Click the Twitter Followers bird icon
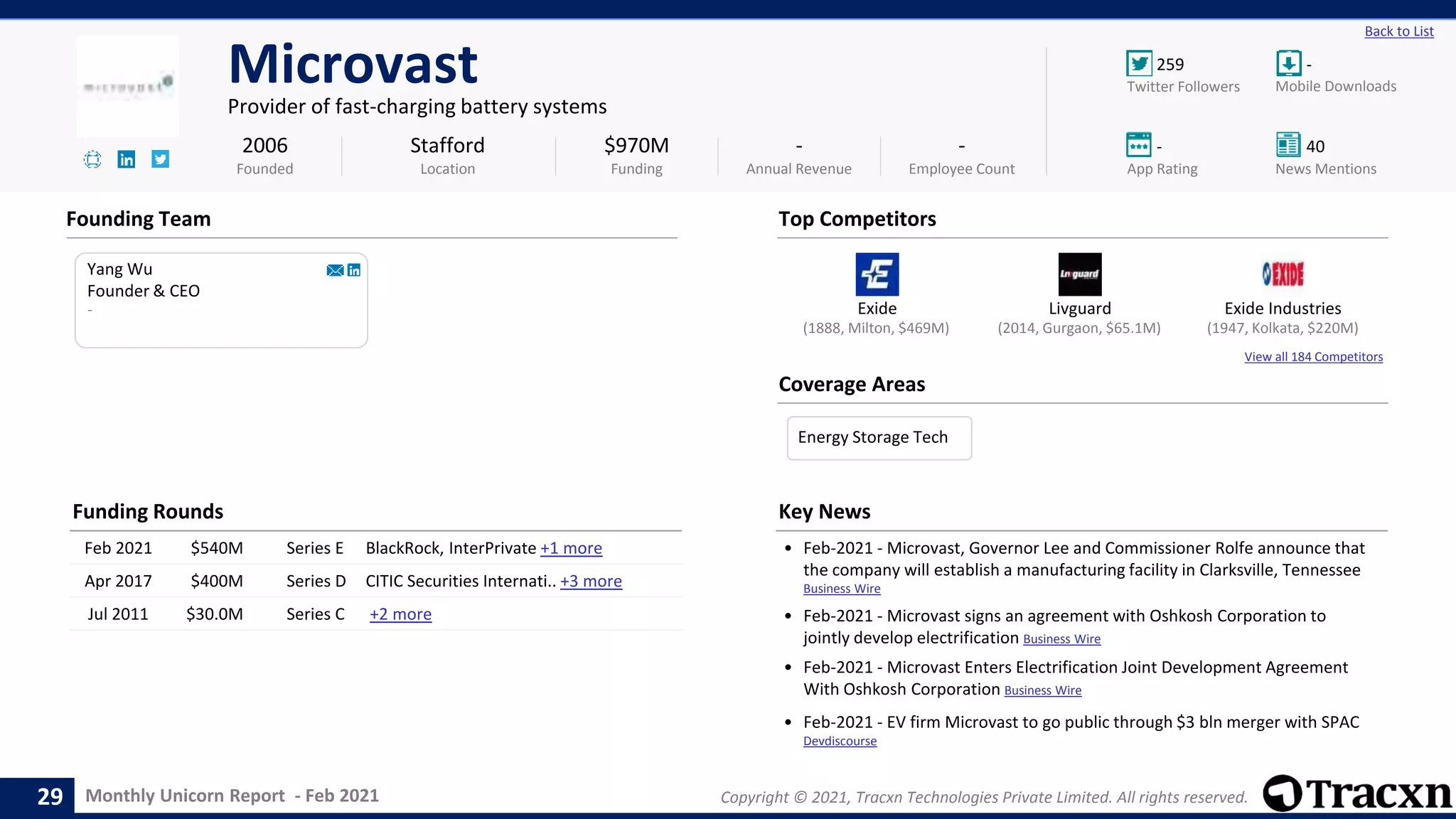The image size is (1456, 819). pos(1139,64)
